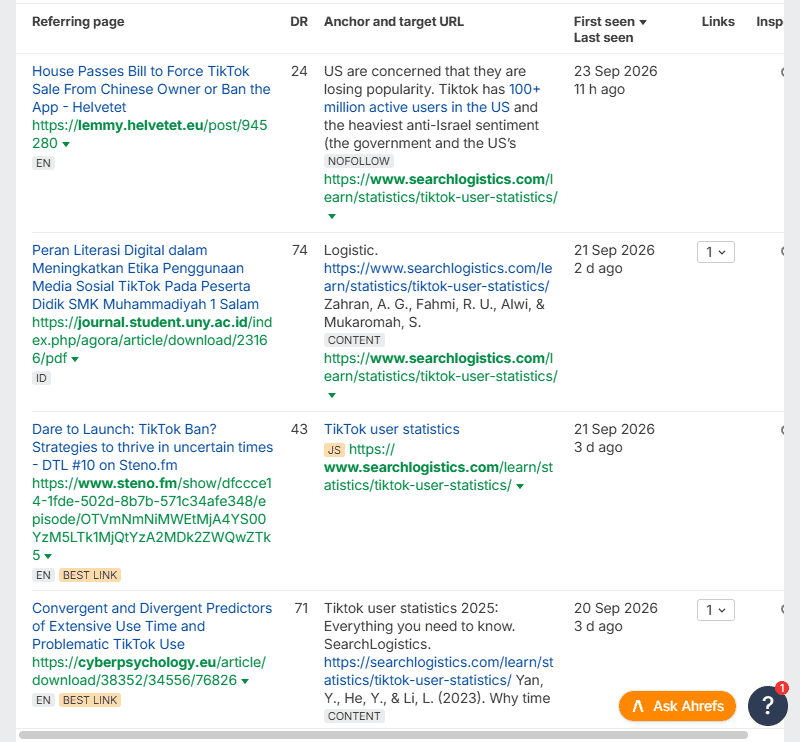Expand target URL arrow under NOFOLLOW row

(x=332, y=216)
